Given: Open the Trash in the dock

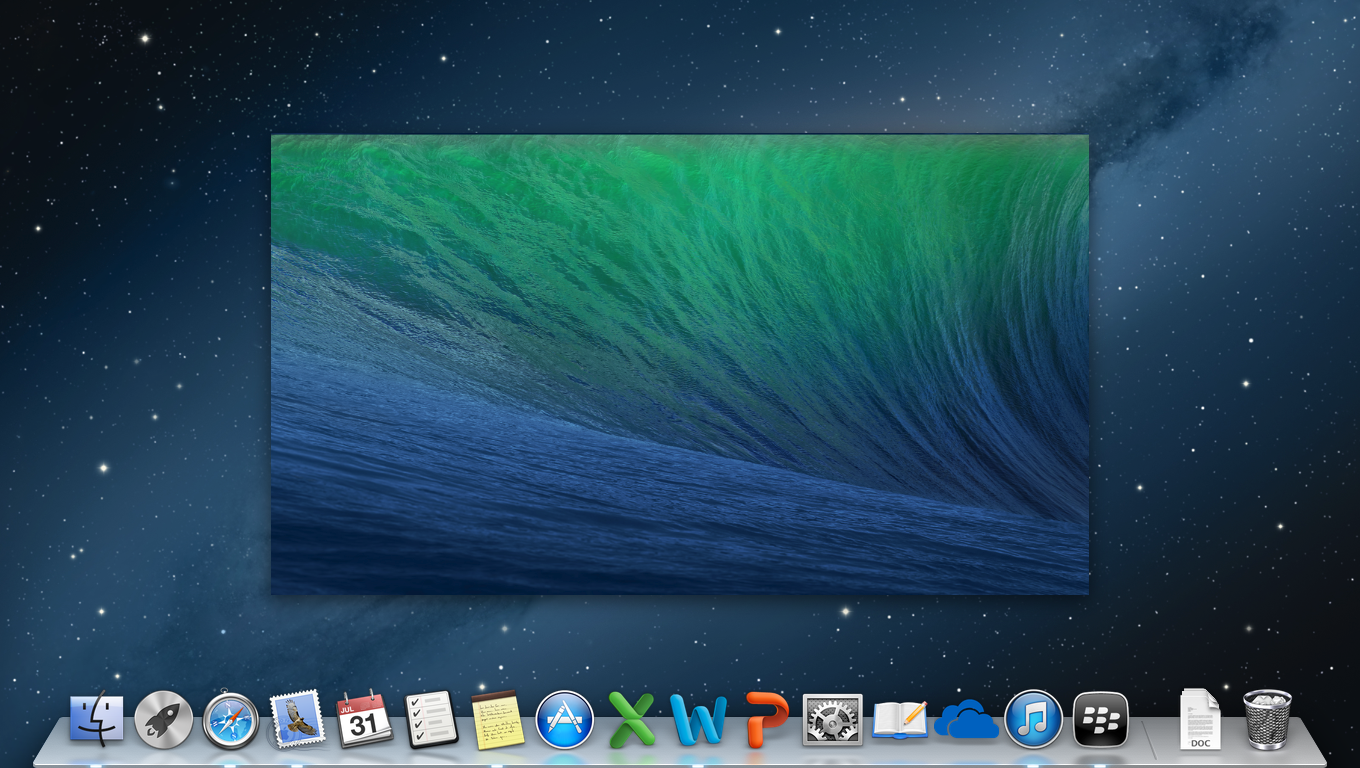Looking at the screenshot, I should 1267,719.
